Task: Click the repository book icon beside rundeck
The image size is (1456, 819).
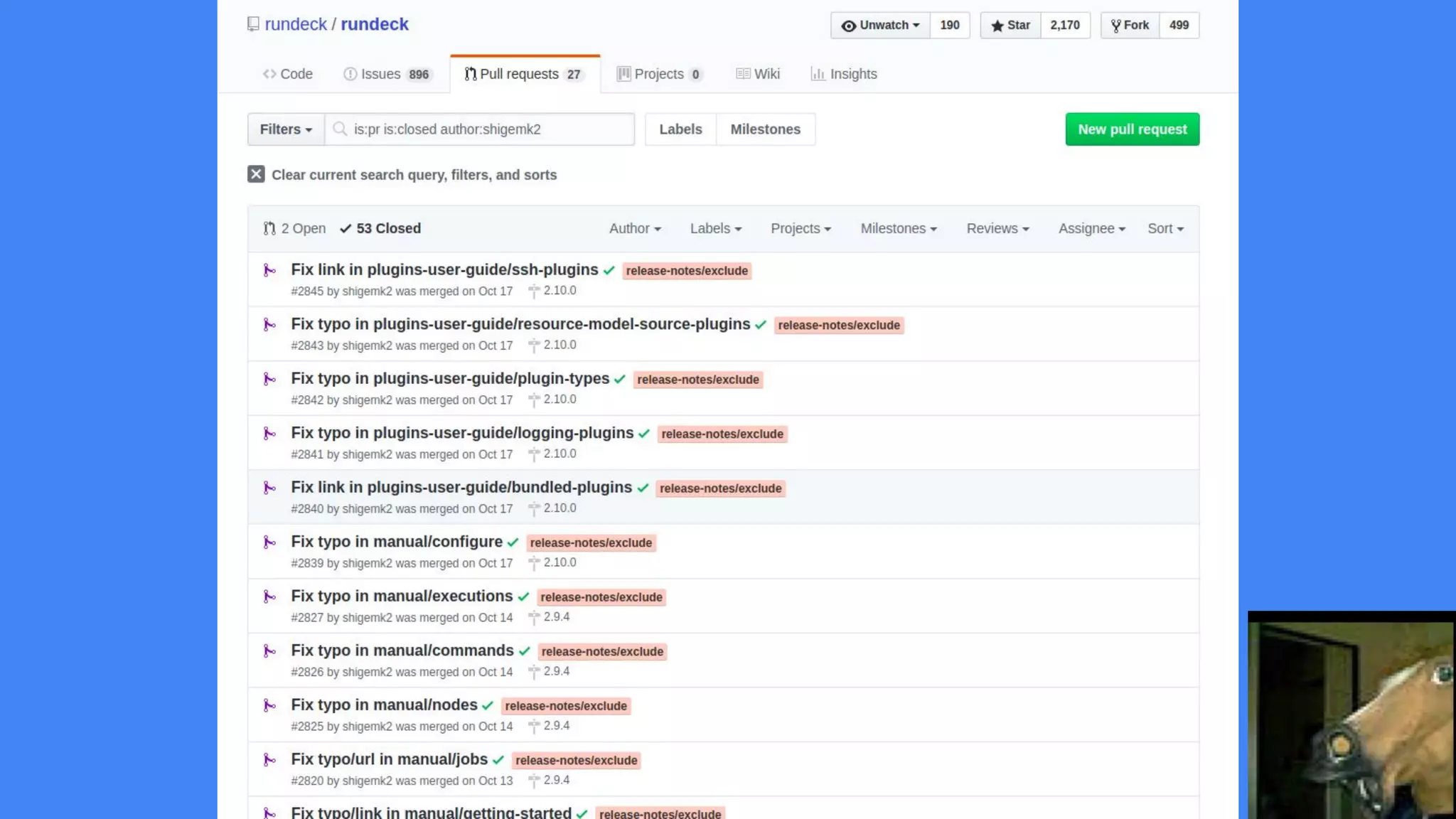Action: click(253, 24)
